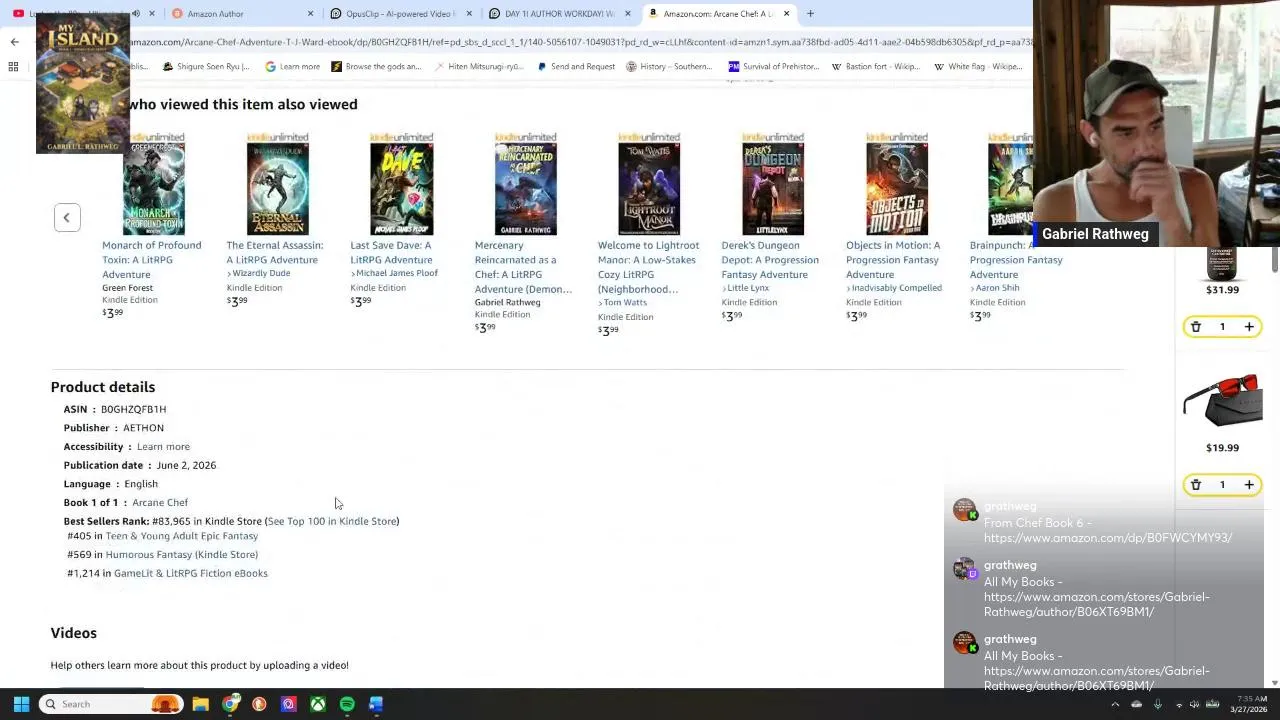The width and height of the screenshot is (1280, 720).
Task: Open Bastion fort Wikipedia bookmark
Action: pyautogui.click(x=875, y=66)
